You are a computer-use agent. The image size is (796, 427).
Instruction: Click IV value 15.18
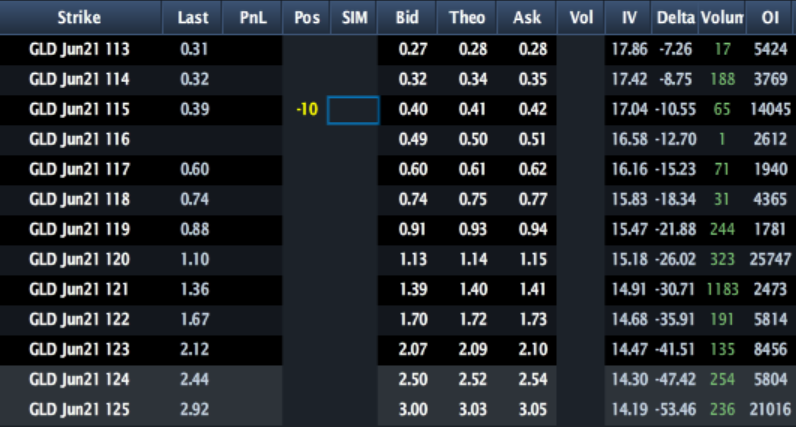click(629, 259)
